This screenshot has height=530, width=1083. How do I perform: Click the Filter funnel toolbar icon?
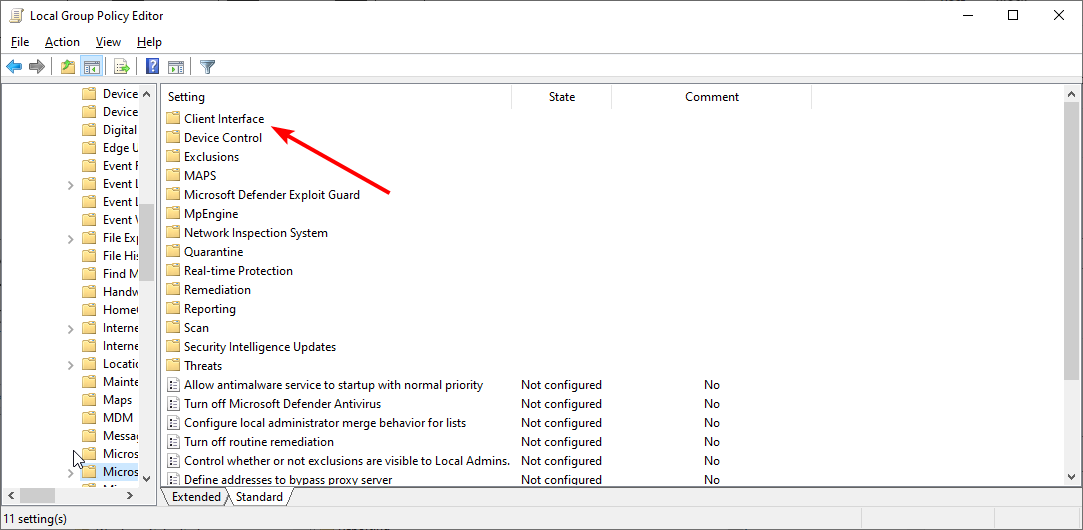pos(207,66)
